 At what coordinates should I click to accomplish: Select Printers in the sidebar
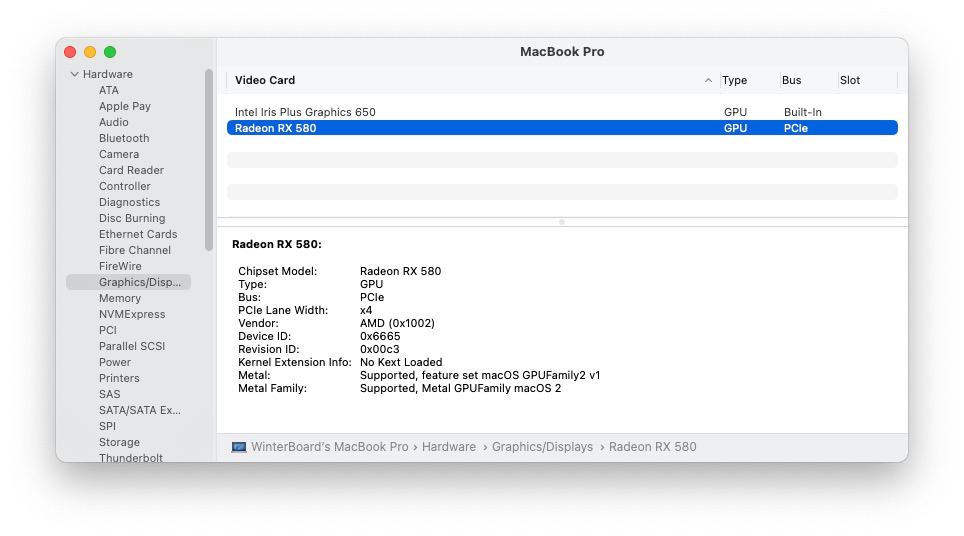pos(119,377)
